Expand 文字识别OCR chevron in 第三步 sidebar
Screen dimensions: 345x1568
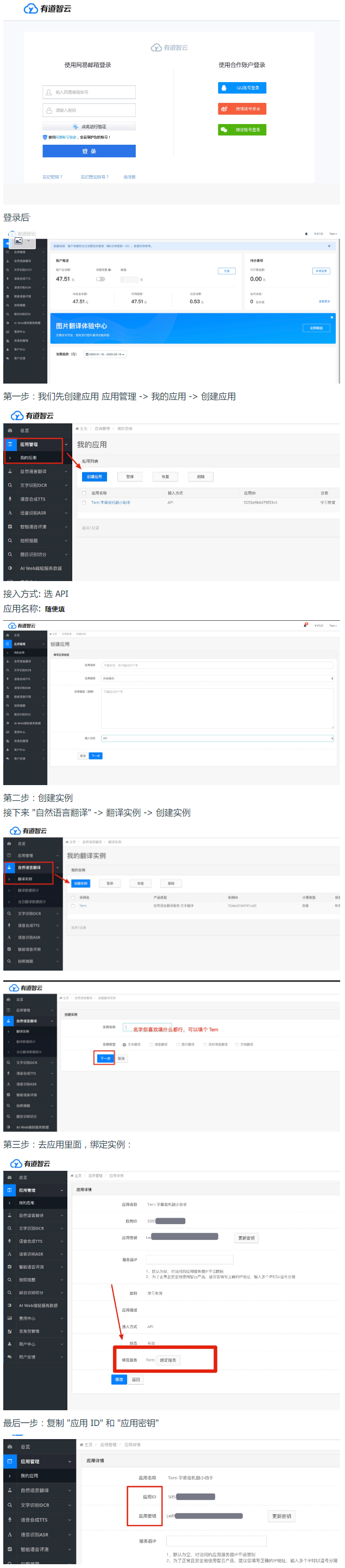61,1228
